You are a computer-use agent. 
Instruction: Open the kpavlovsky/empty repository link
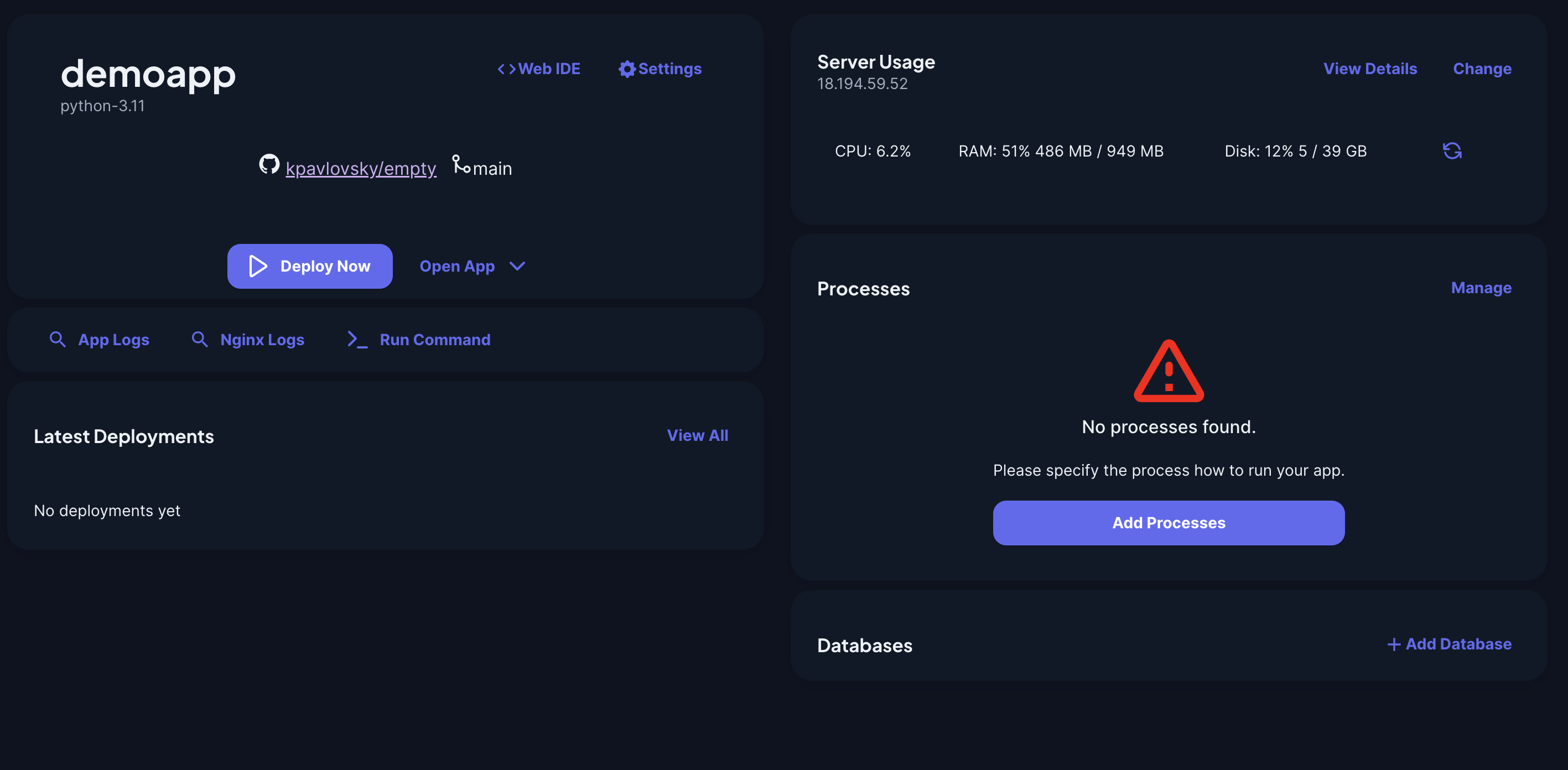[x=361, y=168]
